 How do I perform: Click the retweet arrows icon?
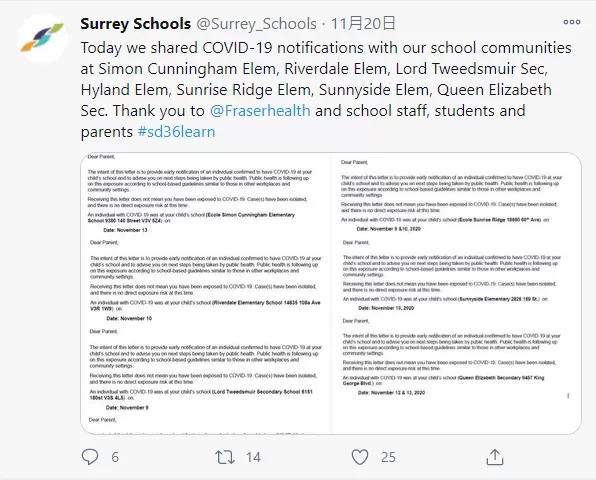pyautogui.click(x=225, y=457)
